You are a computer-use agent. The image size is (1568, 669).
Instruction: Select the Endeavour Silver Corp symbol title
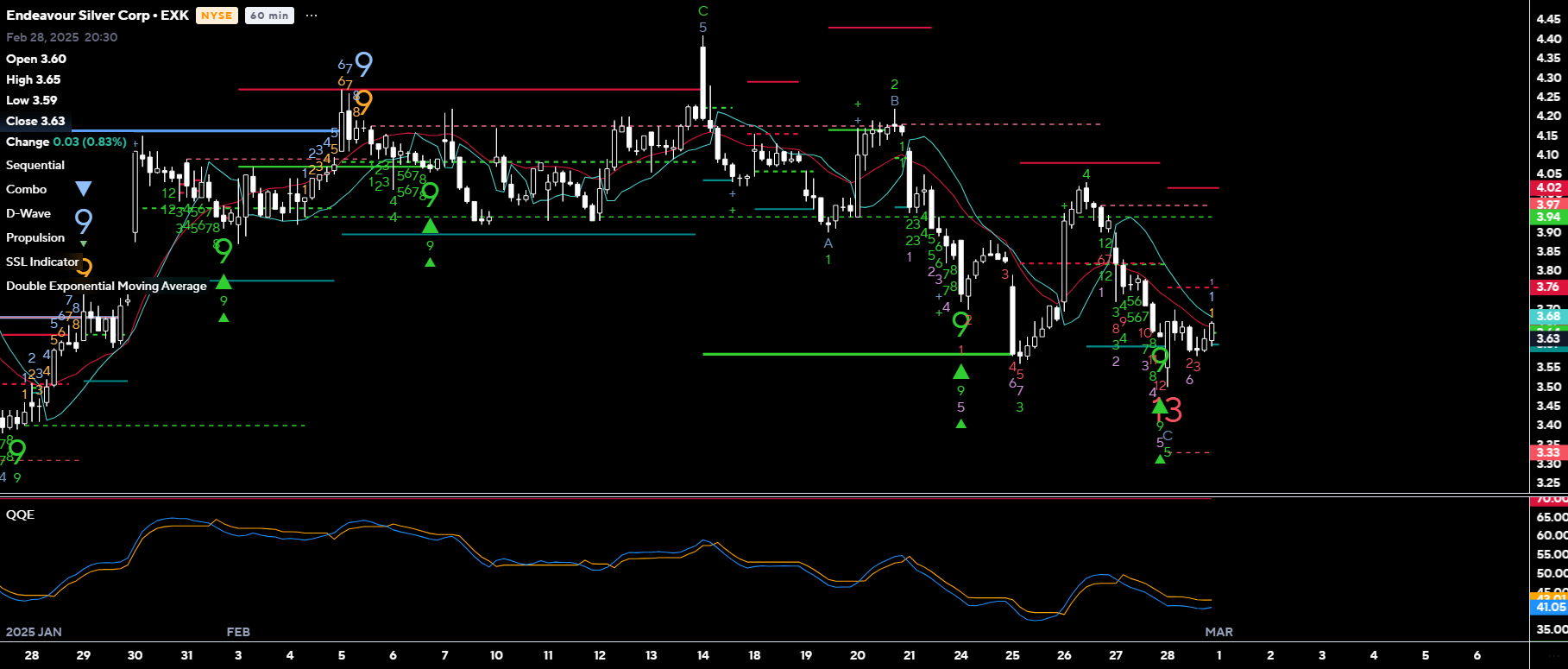click(x=98, y=16)
